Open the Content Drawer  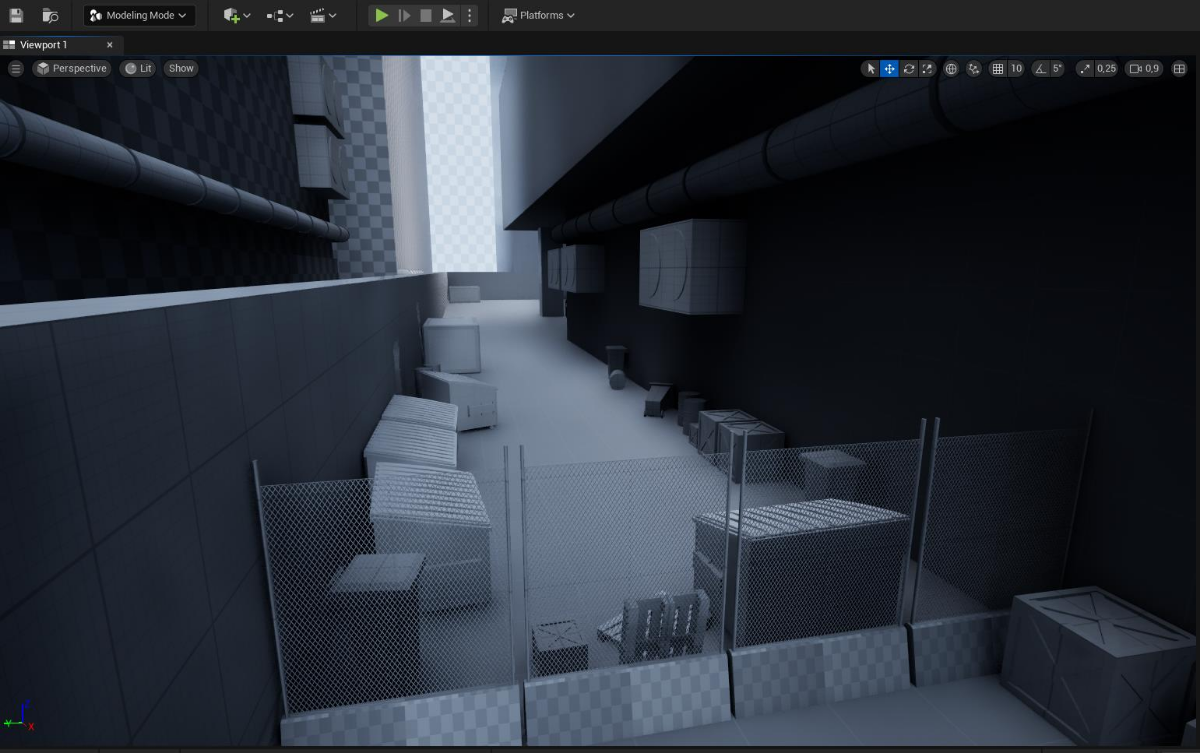(49, 15)
